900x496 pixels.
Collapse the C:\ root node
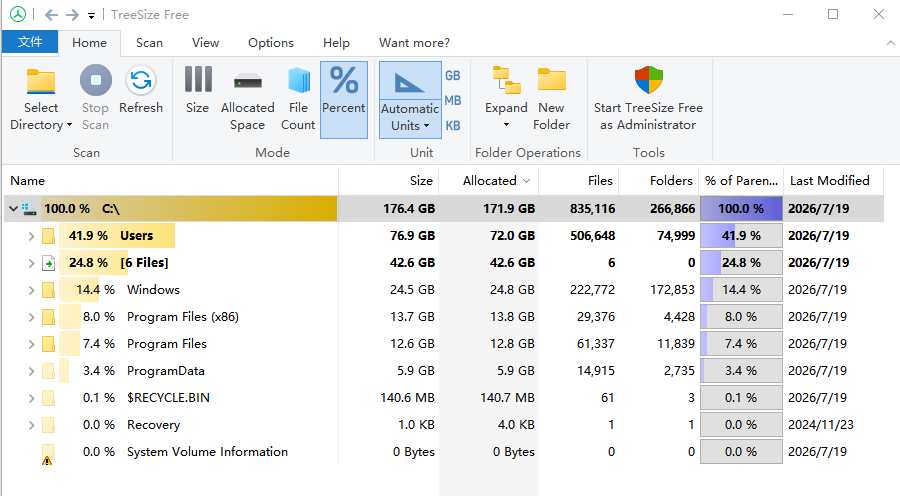13,209
